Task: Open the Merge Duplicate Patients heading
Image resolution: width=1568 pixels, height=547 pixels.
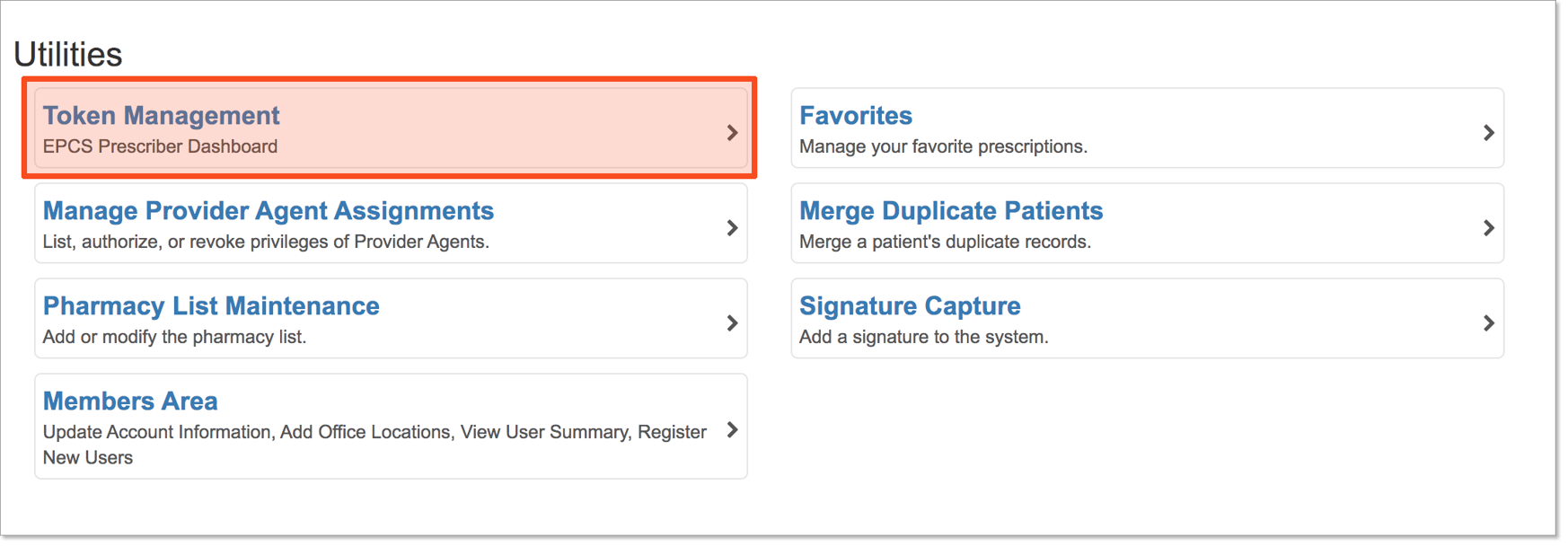Action: 950,210
